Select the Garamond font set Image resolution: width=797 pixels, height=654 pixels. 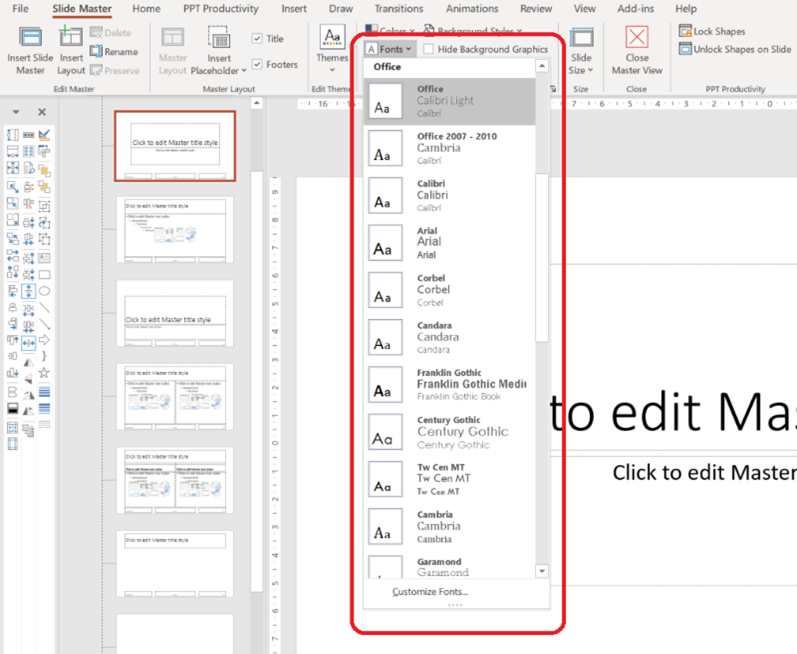click(449, 567)
